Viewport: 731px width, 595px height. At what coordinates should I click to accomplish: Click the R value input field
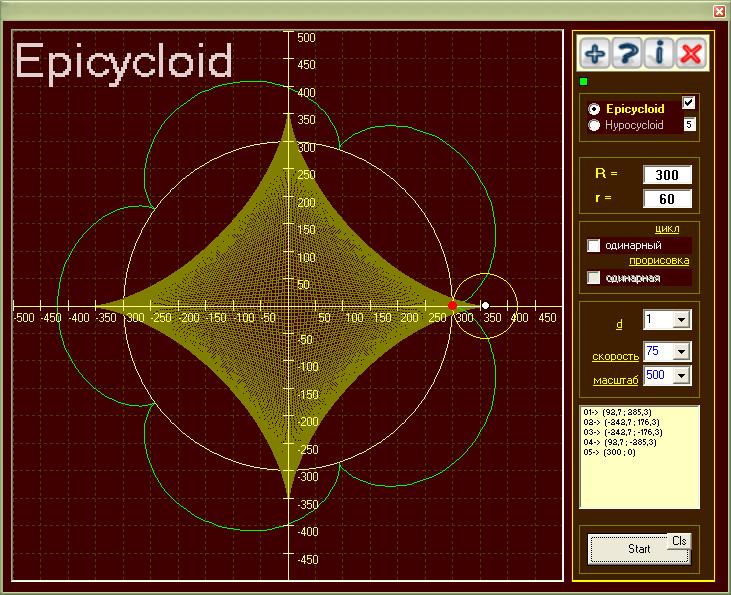(667, 175)
